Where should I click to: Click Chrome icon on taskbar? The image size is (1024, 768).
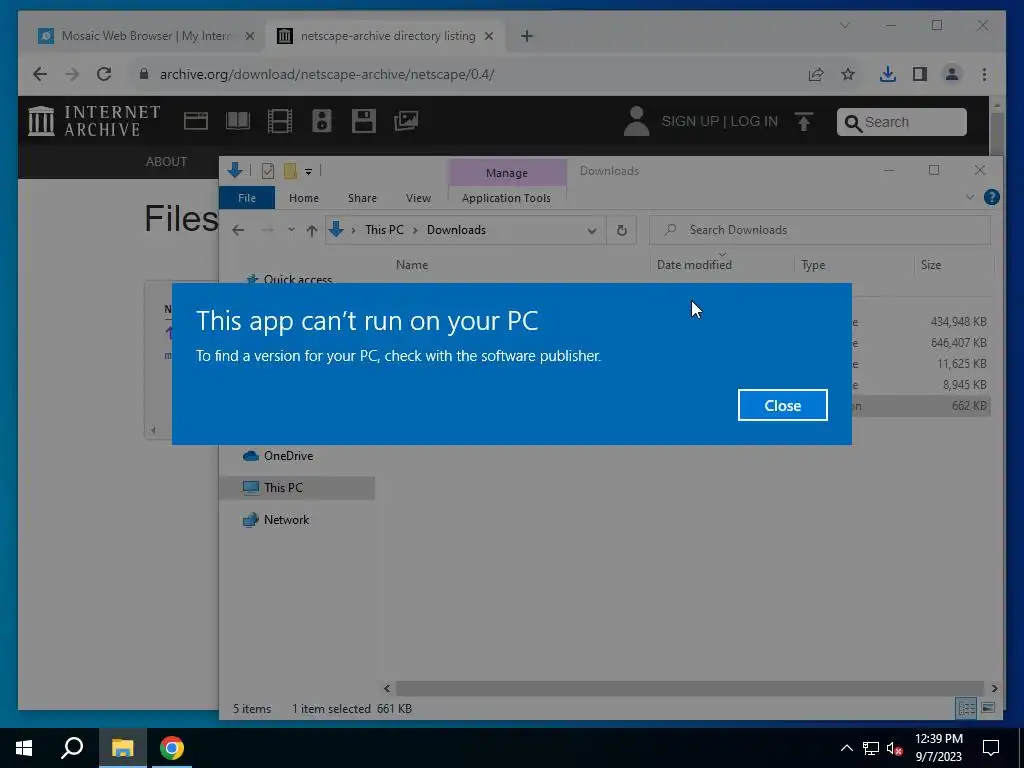click(x=172, y=748)
